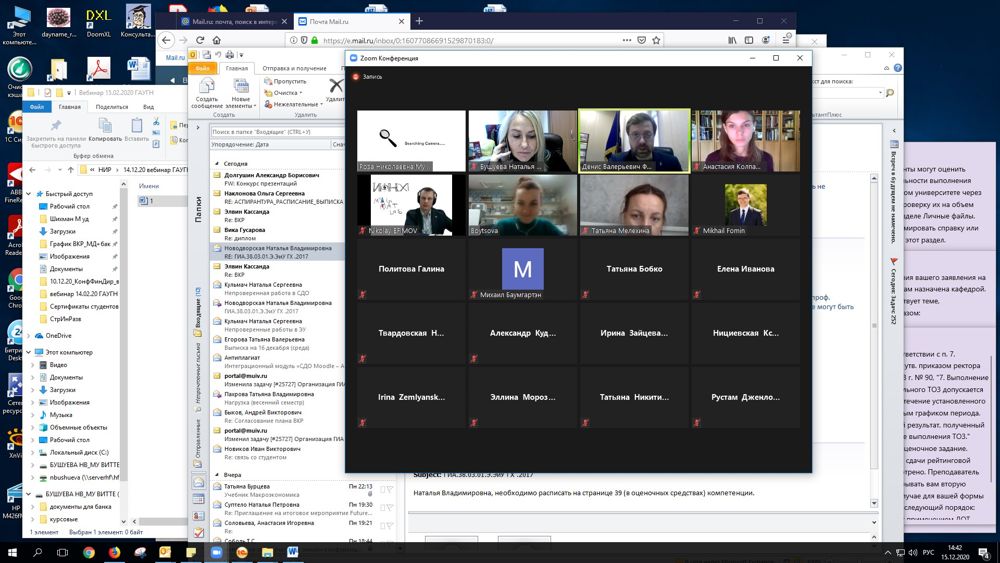Select Денис Валерьевич's highlighted video tile
The width and height of the screenshot is (1000, 563).
634,140
